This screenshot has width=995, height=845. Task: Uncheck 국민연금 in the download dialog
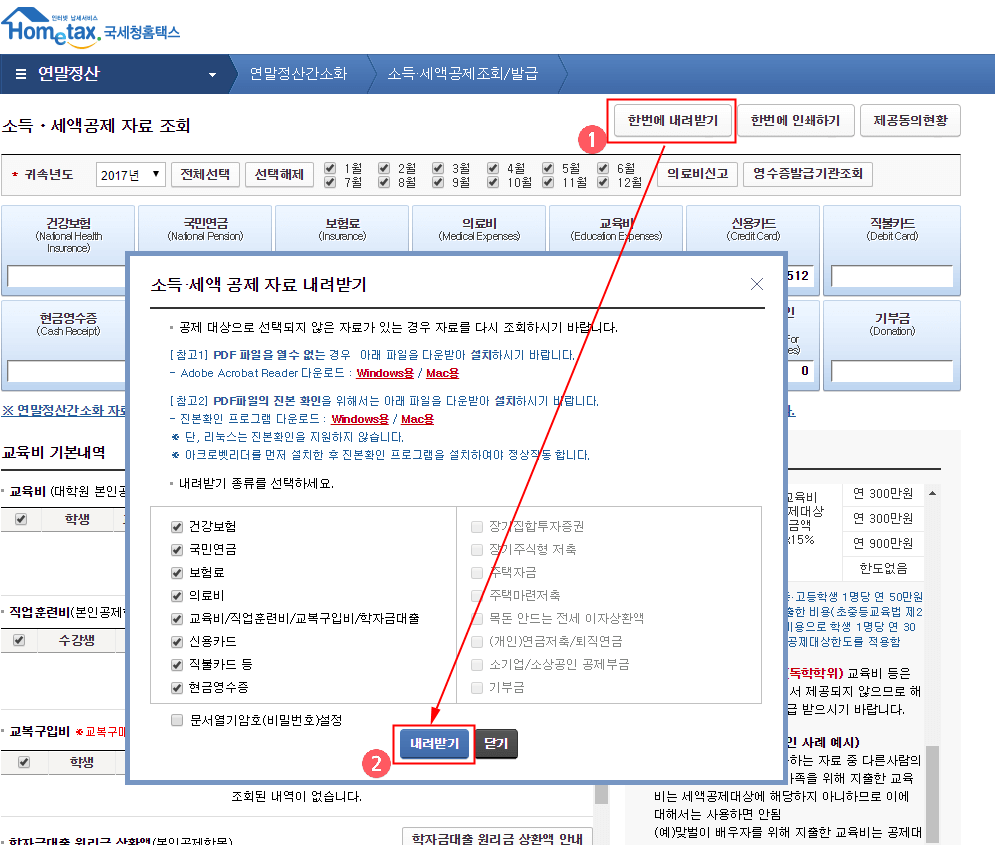pyautogui.click(x=177, y=547)
